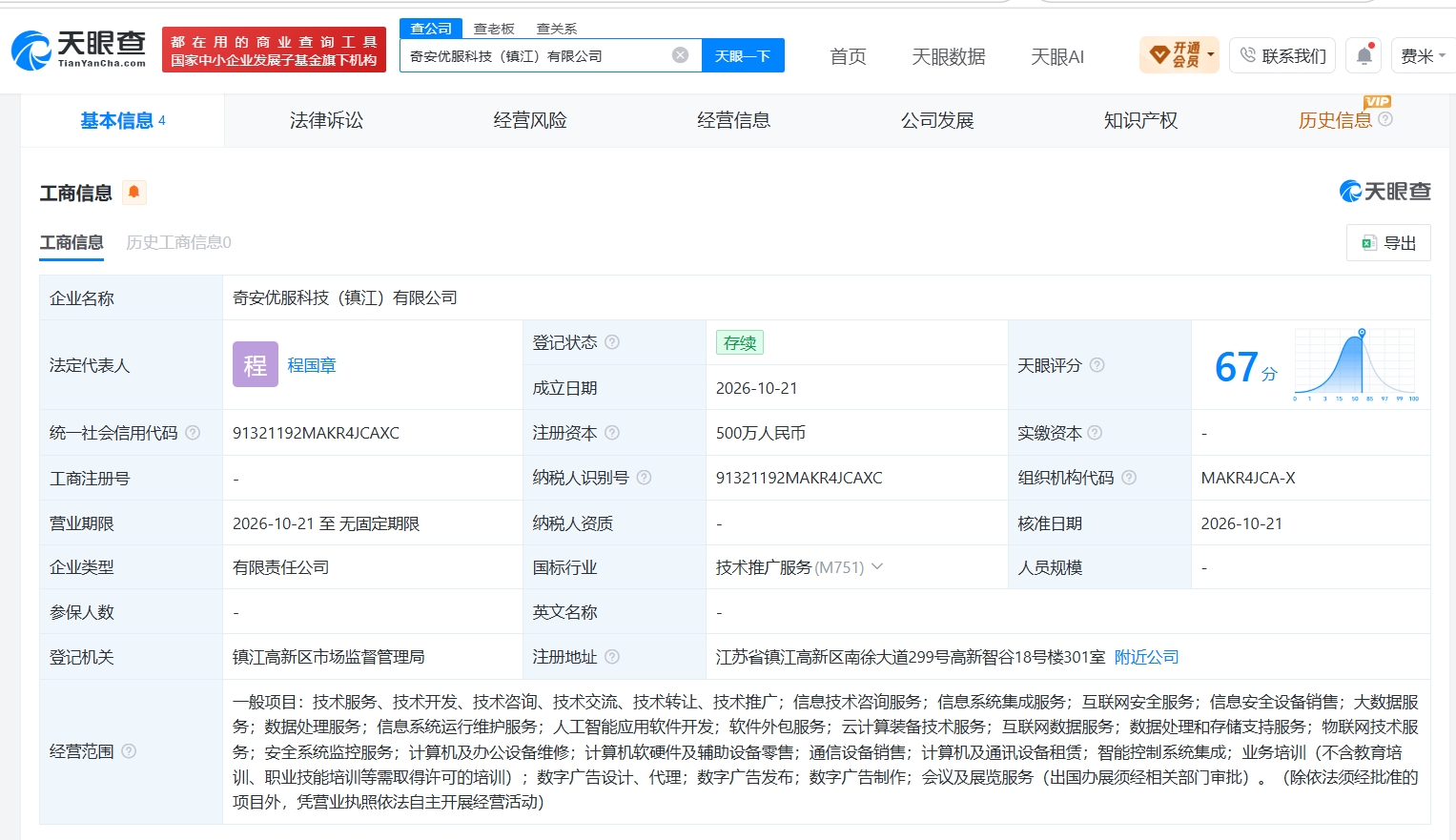Open the 附近公司 link

click(x=1147, y=657)
